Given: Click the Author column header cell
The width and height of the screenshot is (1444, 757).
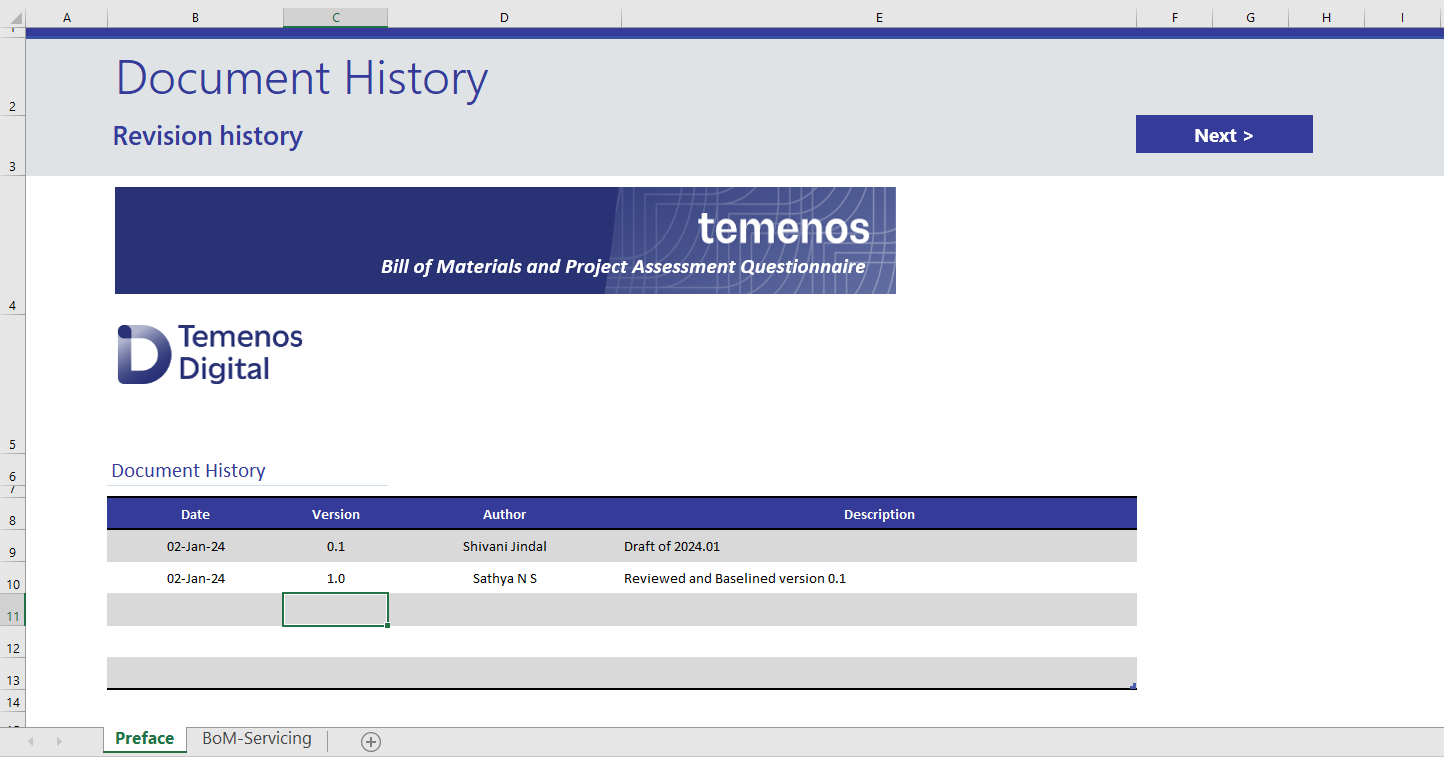Looking at the screenshot, I should 505,514.
